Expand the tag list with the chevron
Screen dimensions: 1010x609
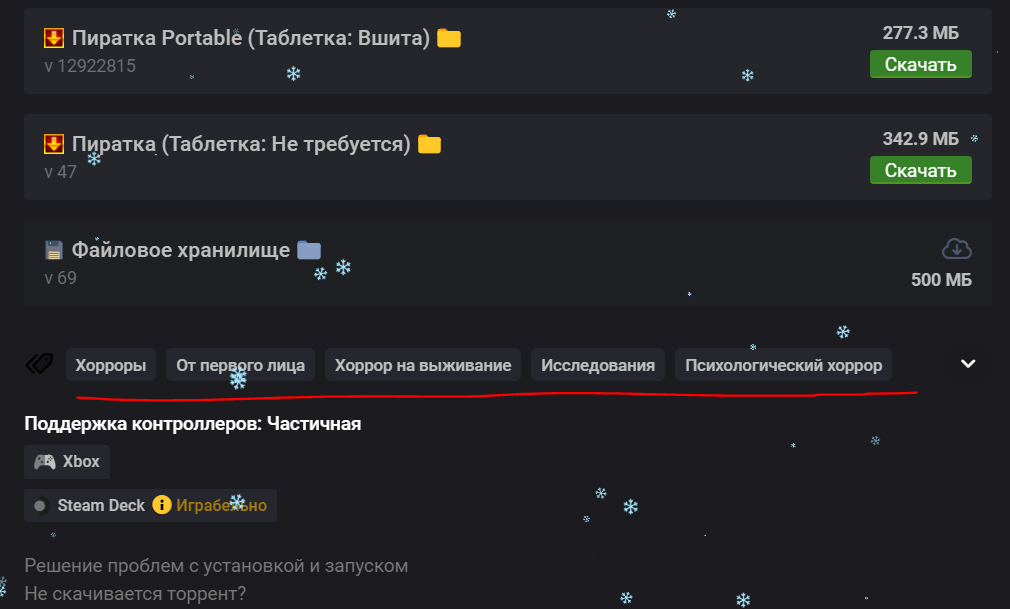[x=967, y=364]
